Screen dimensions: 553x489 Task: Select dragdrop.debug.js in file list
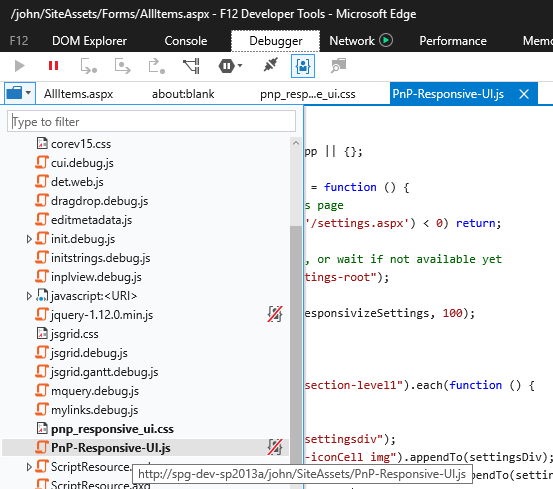point(99,201)
